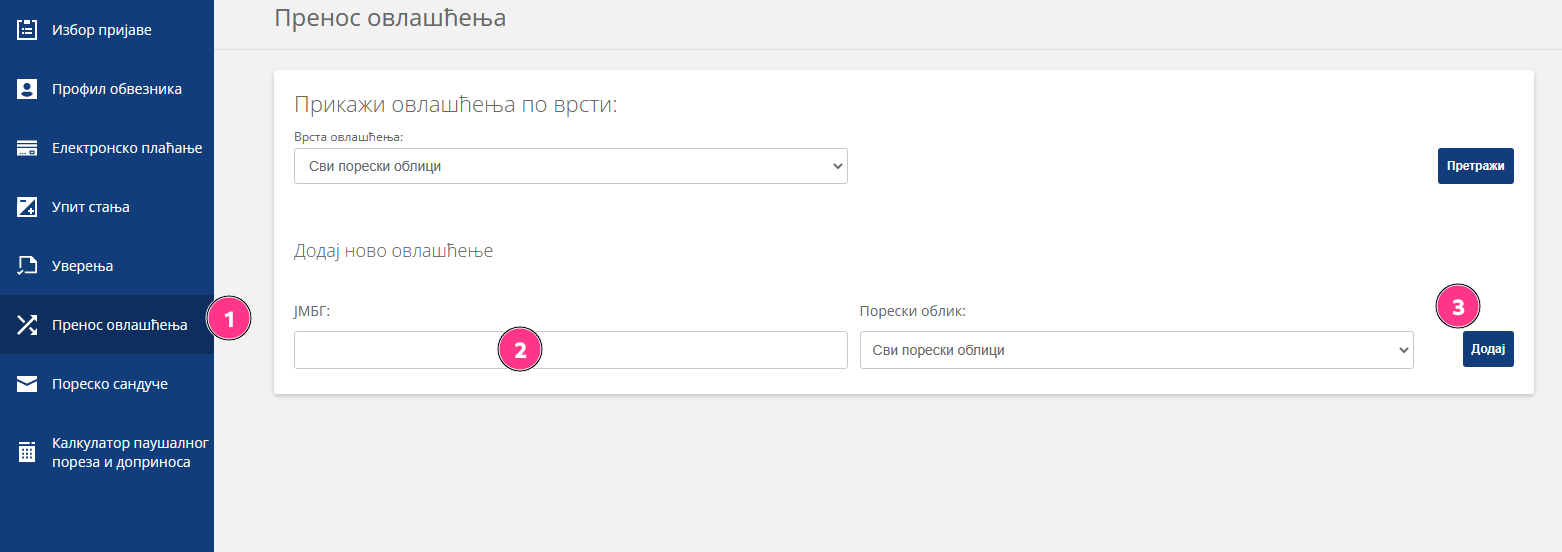The height and width of the screenshot is (552, 1562).
Task: Click the Пренос овлашћења shuffle arrows icon
Action: pos(27,325)
